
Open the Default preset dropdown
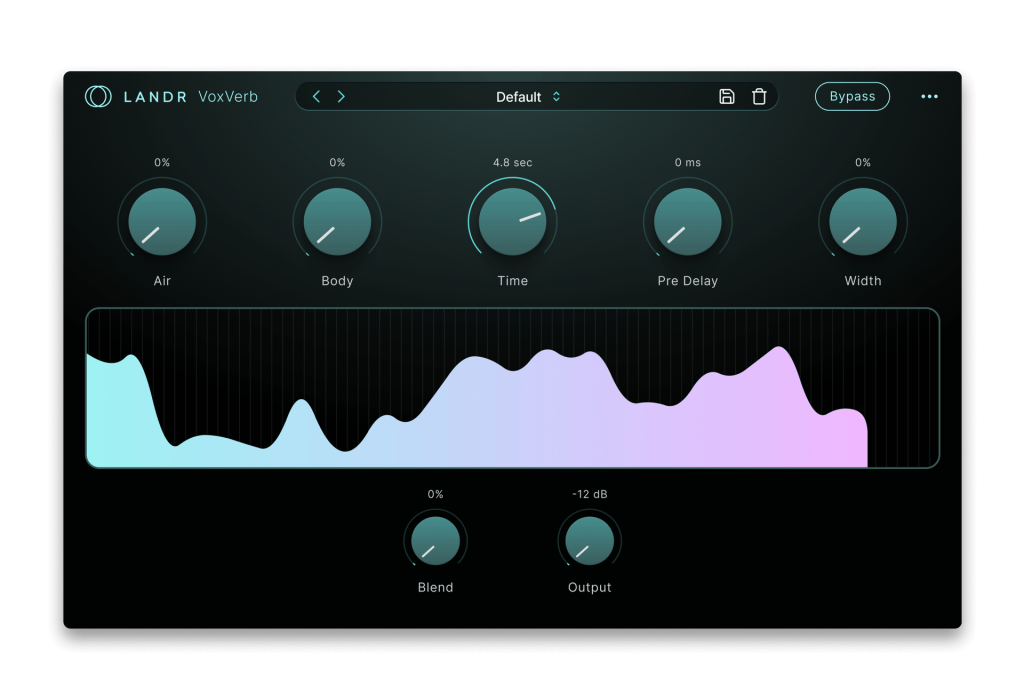click(x=528, y=97)
